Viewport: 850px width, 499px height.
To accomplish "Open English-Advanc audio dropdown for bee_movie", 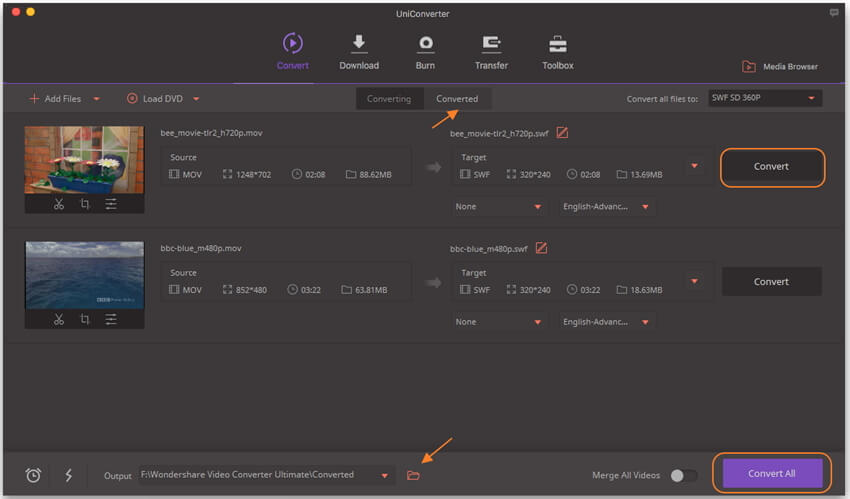I will [606, 206].
